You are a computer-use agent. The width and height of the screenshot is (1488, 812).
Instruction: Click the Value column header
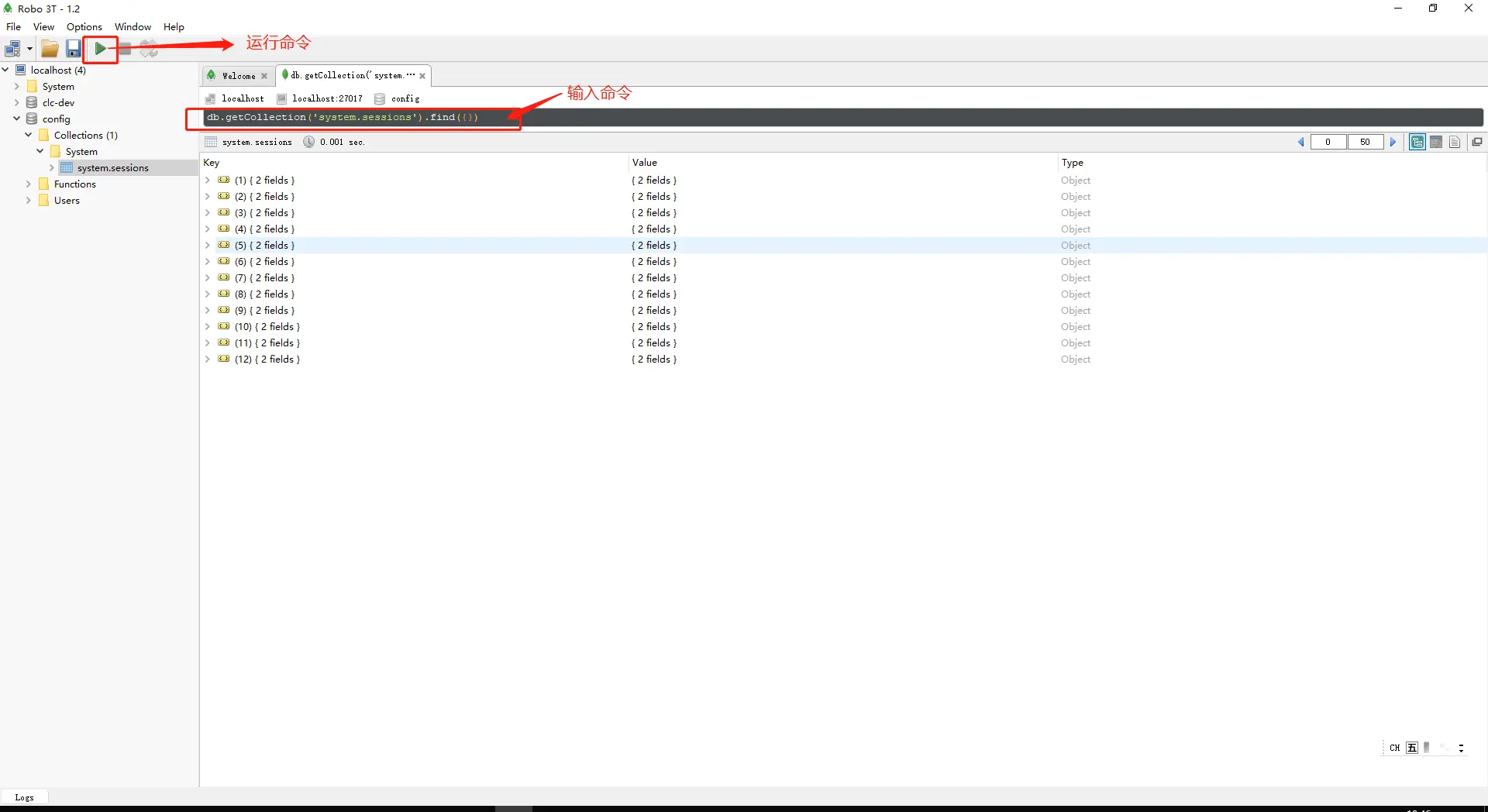(843, 163)
